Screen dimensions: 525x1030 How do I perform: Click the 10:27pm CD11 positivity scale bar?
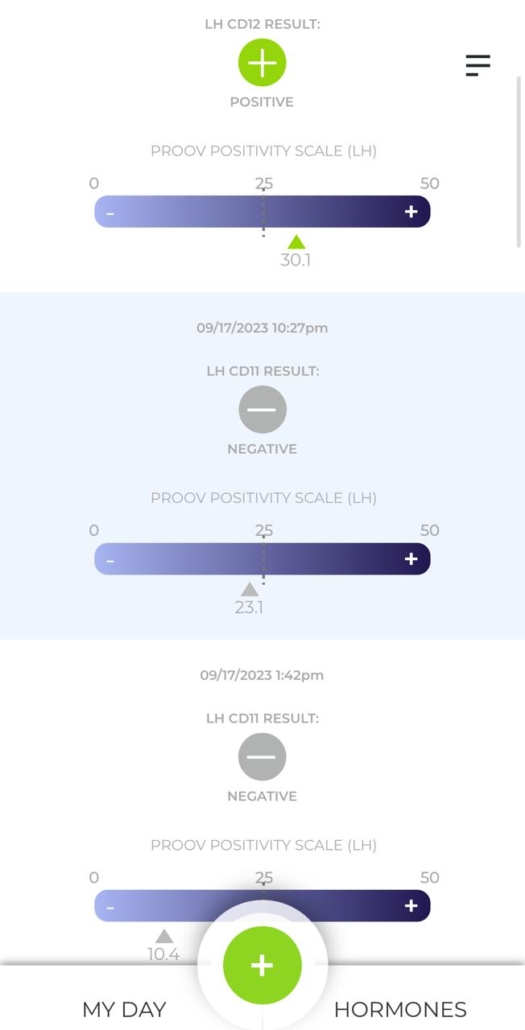tap(262, 558)
